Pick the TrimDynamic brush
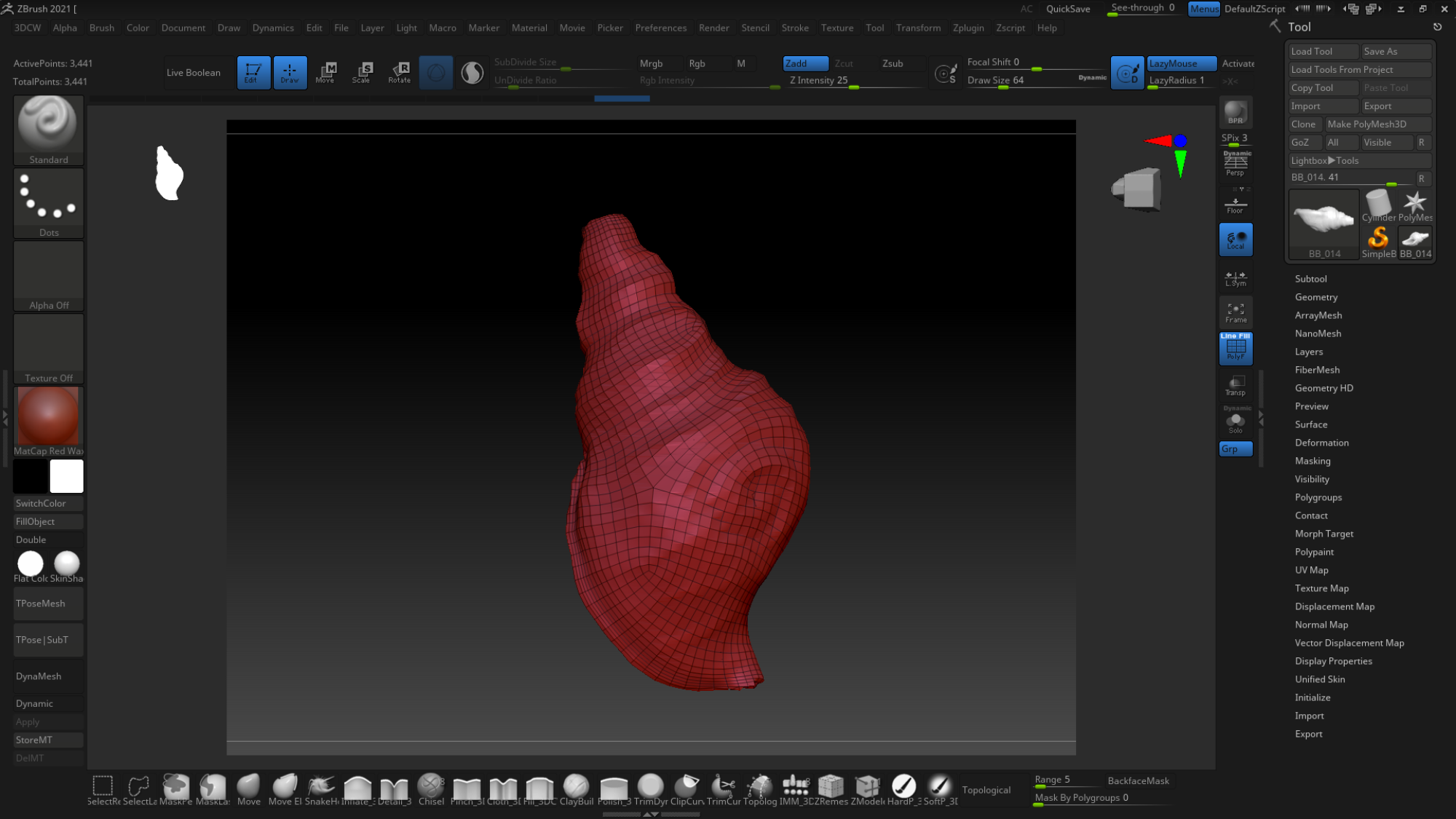 pos(650,790)
